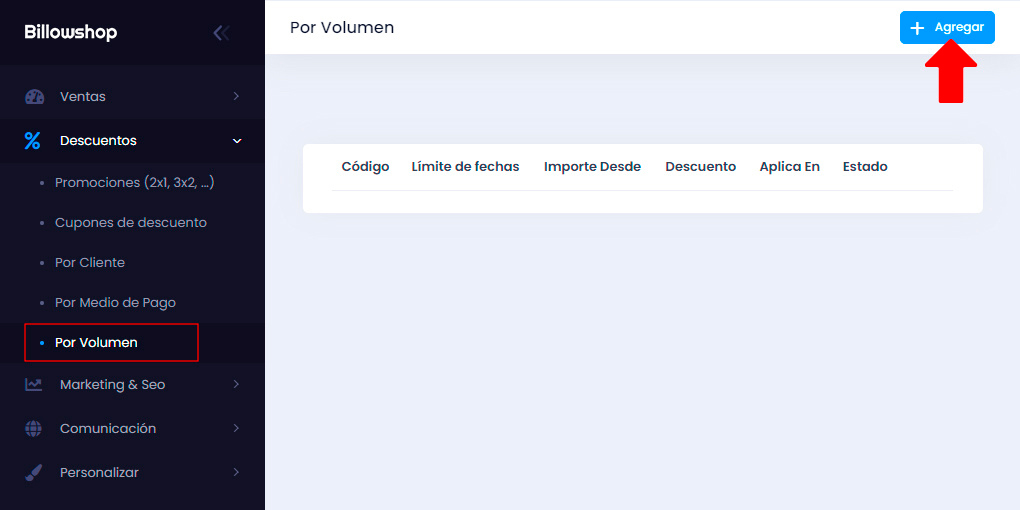This screenshot has width=1020, height=510.
Task: Click the Personalizar paintbrush icon
Action: pyautogui.click(x=35, y=473)
